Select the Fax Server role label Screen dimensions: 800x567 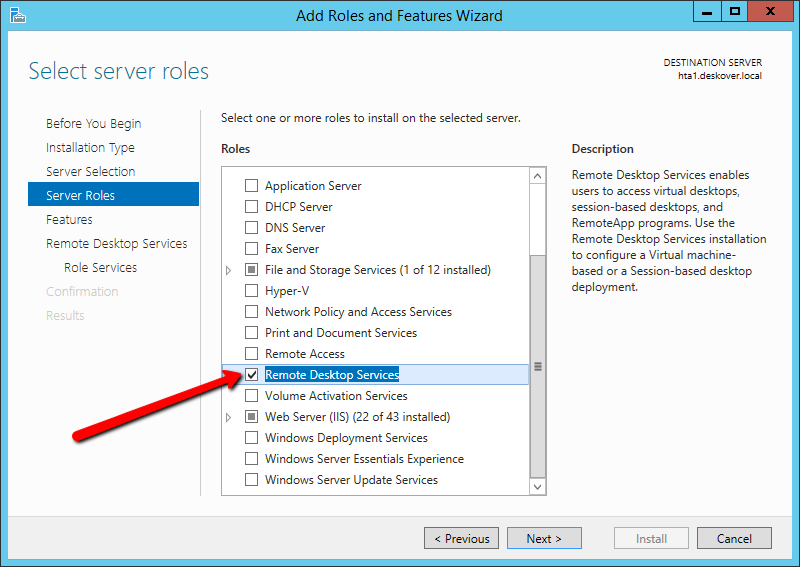coord(292,249)
